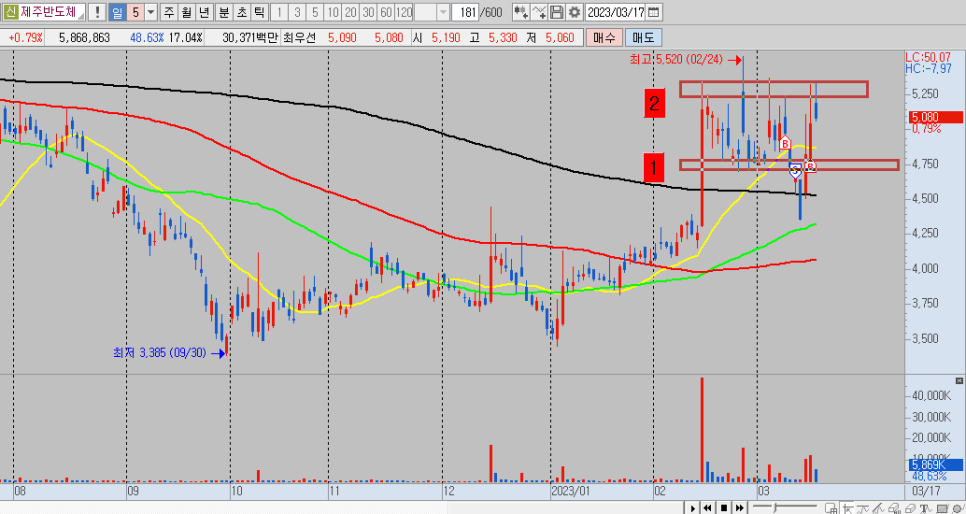Image resolution: width=966 pixels, height=514 pixels.
Task: Switch chart to minute 분 period
Action: click(x=224, y=12)
